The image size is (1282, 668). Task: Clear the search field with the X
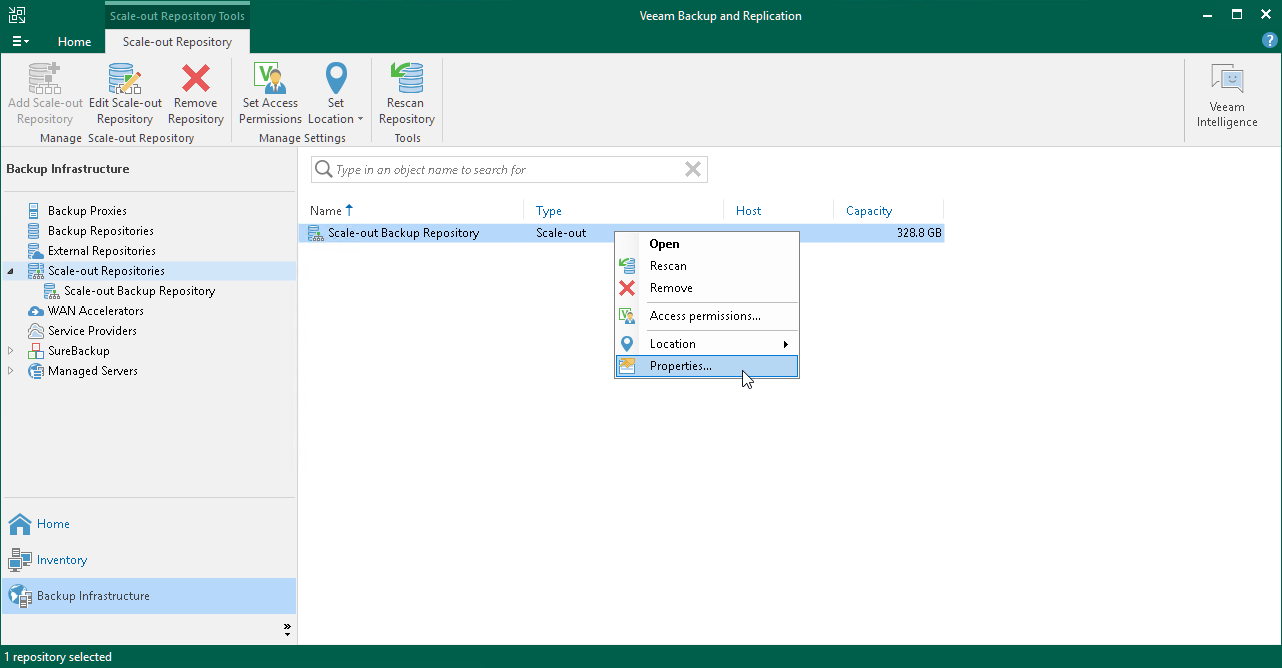point(692,169)
